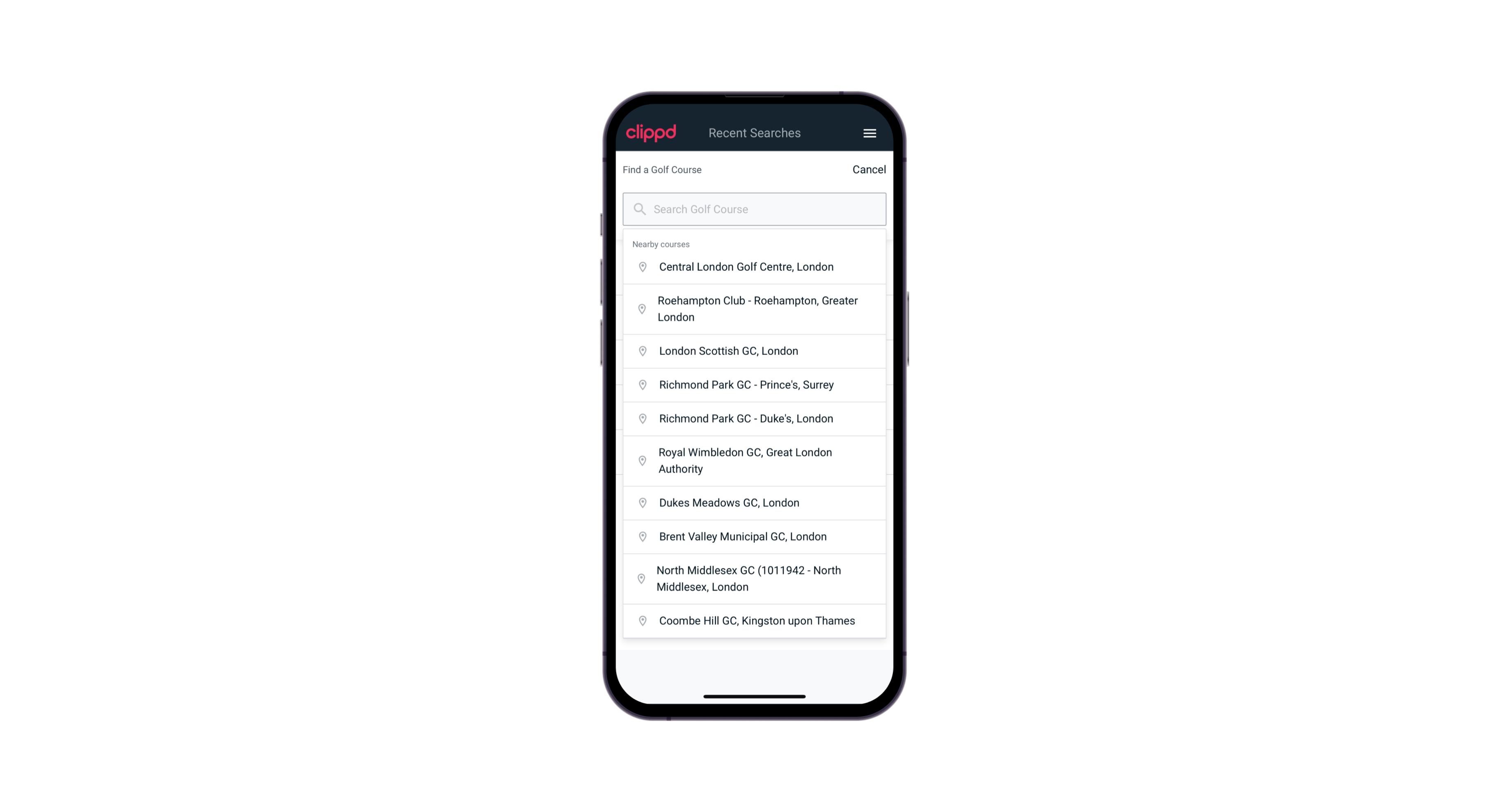This screenshot has width=1510, height=812.
Task: Select Richmond Park GC - Prince's, Surrey
Action: 754,385
